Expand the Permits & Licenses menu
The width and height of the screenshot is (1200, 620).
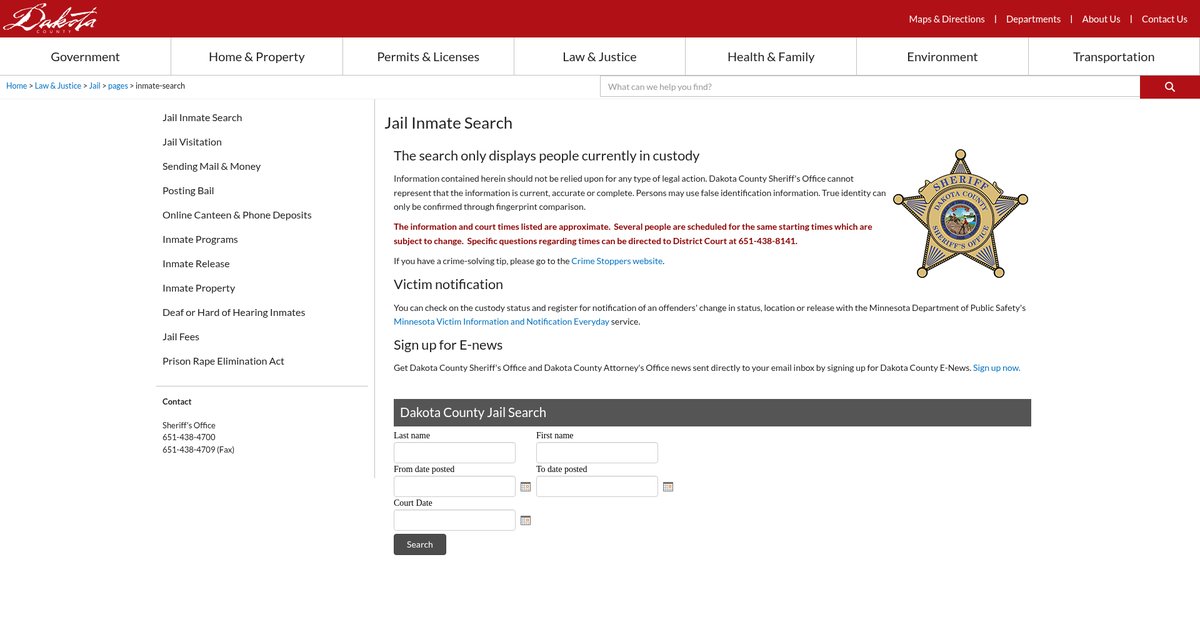(428, 57)
